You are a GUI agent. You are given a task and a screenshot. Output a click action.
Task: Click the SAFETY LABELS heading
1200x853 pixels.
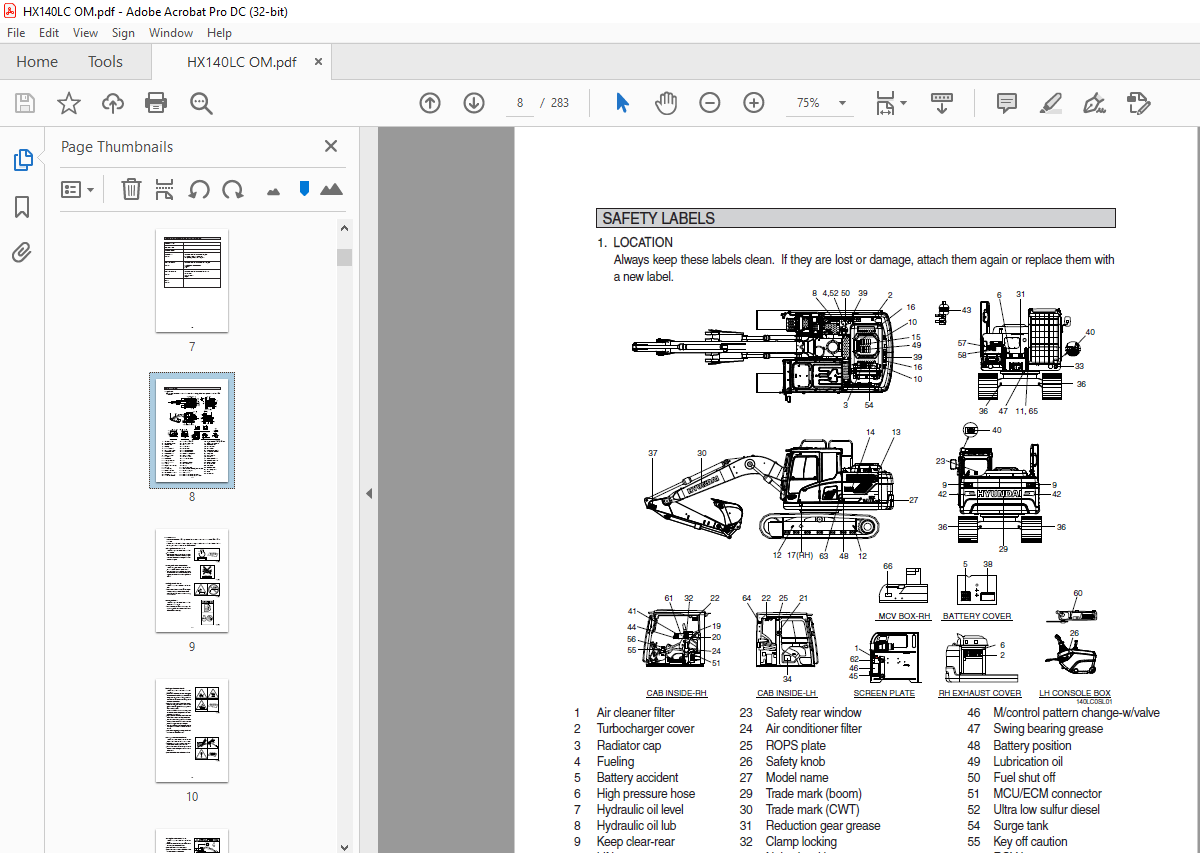658,218
